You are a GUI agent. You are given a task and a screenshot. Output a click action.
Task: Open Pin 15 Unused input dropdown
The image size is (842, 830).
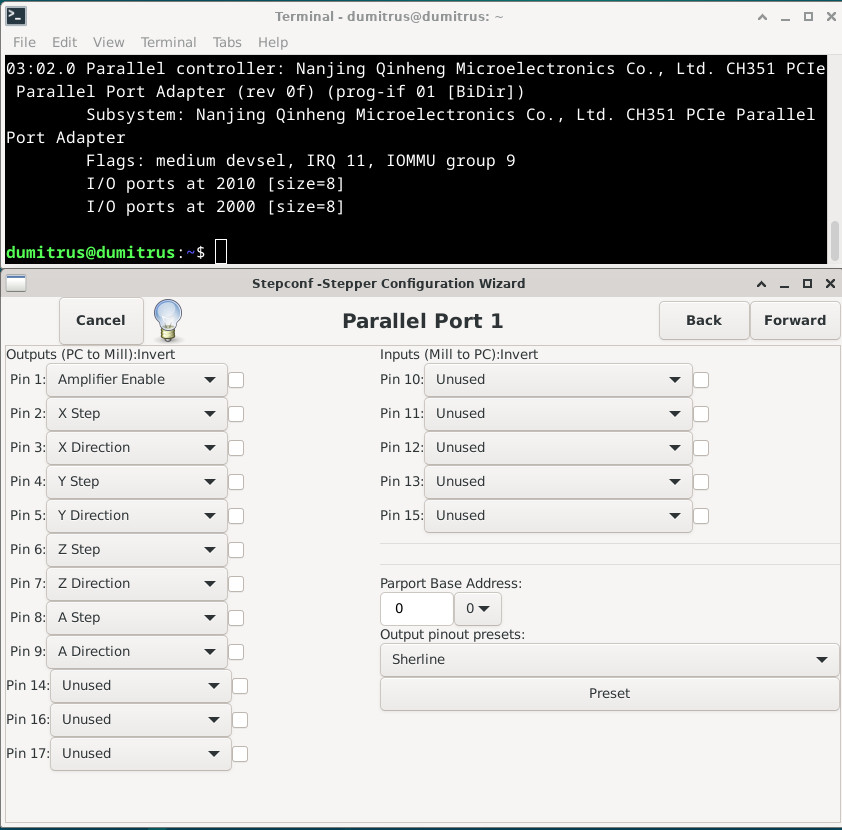coord(558,516)
